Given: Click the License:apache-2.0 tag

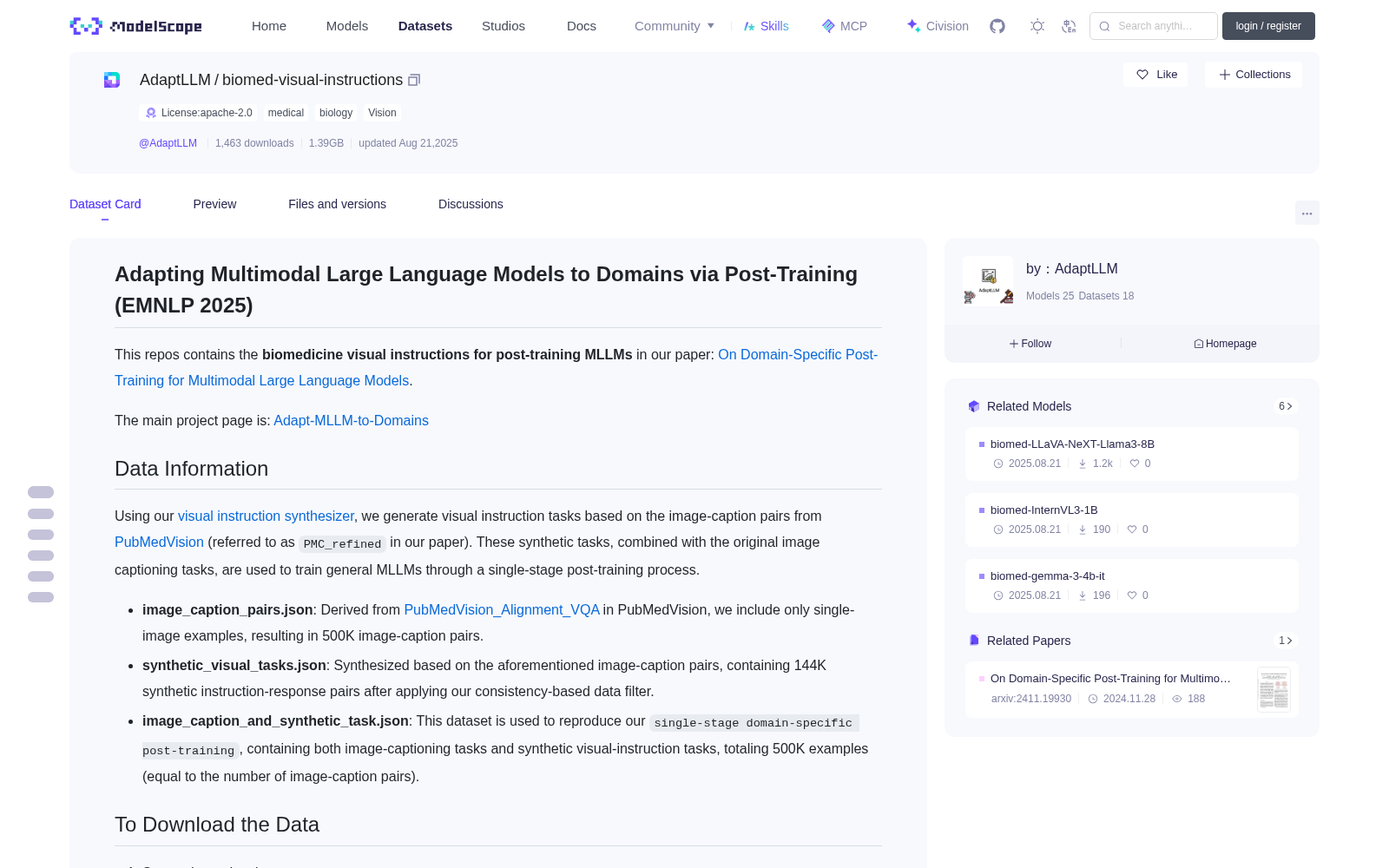Looking at the screenshot, I should coord(198,113).
